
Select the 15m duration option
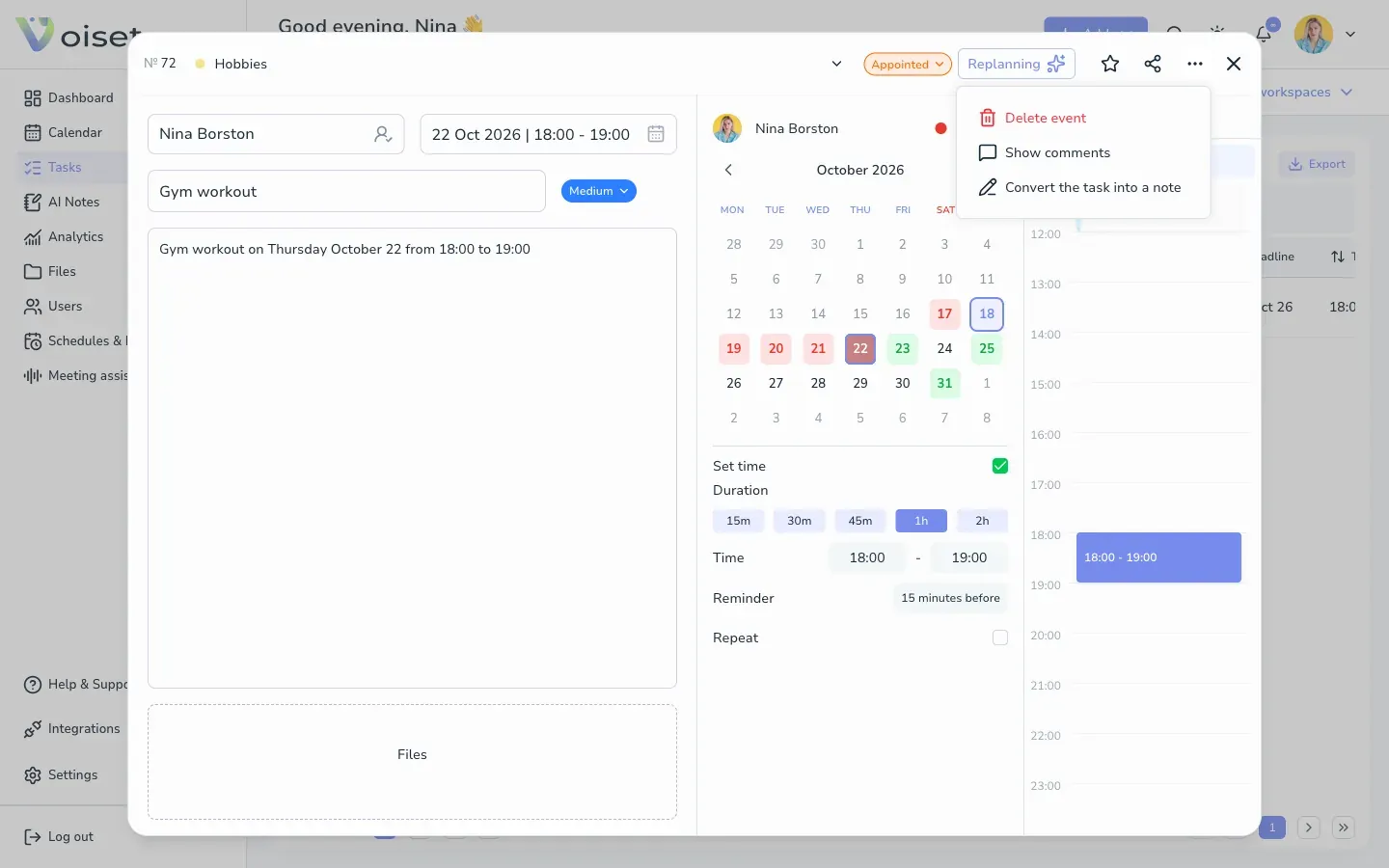pyautogui.click(x=739, y=521)
